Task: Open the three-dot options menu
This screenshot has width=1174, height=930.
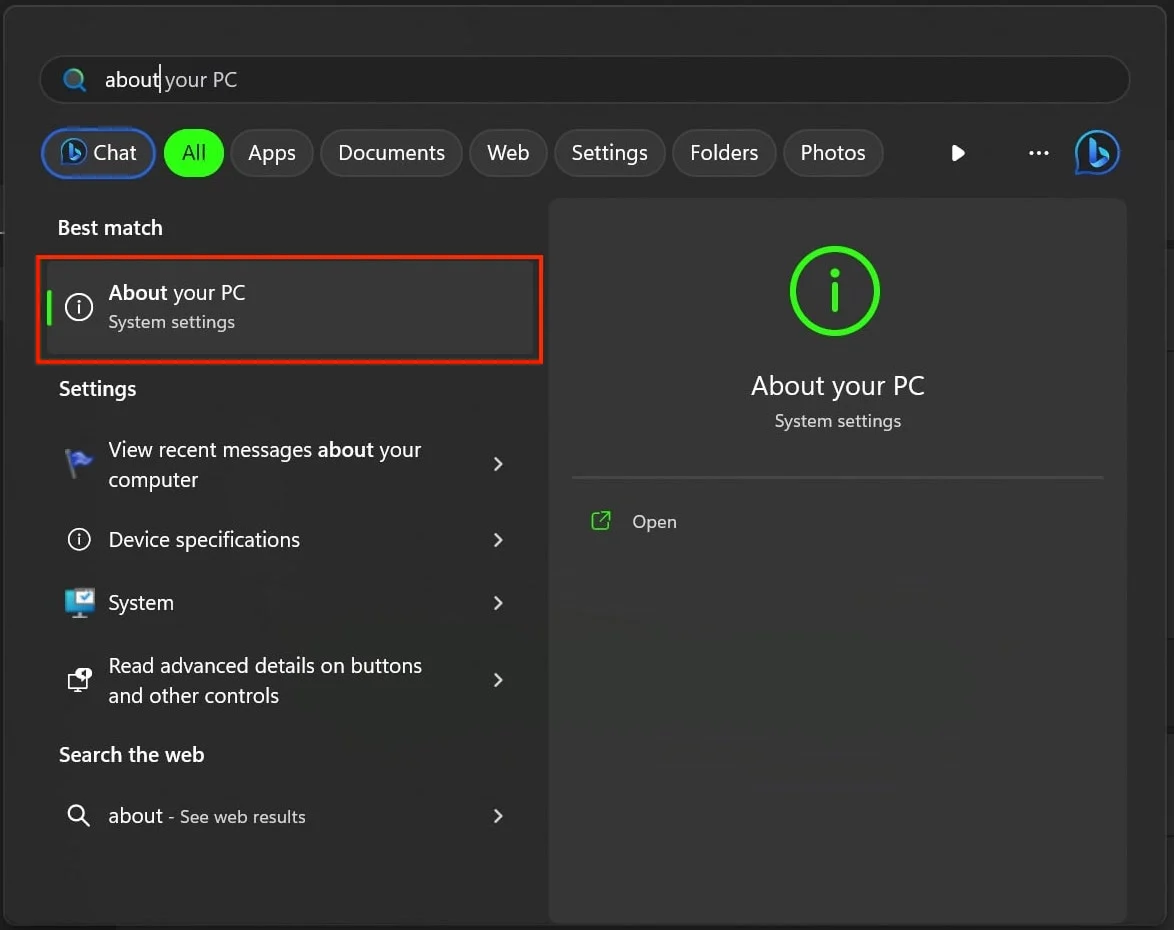Action: coord(1038,153)
